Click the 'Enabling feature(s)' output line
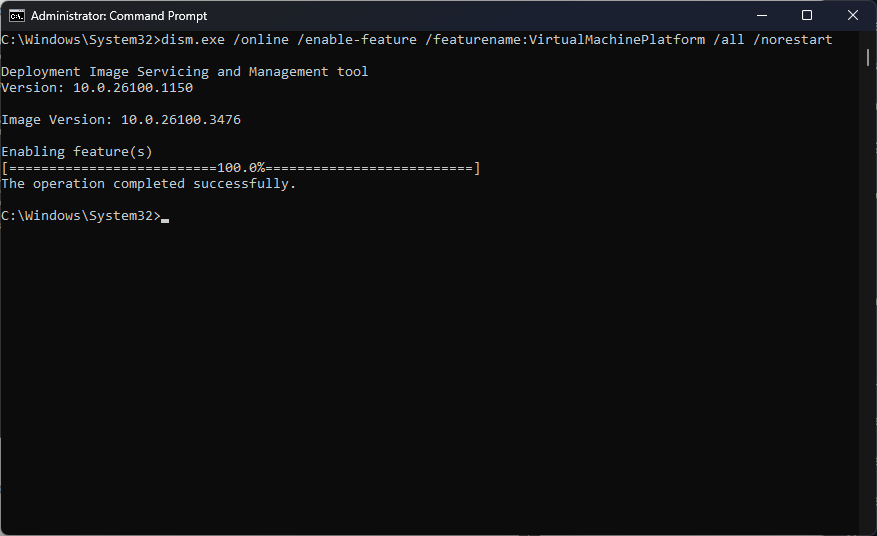This screenshot has width=877, height=536. (77, 152)
